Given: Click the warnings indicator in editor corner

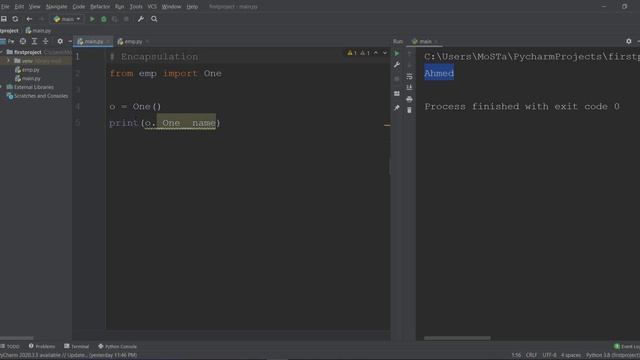Looking at the screenshot, I should (358, 53).
